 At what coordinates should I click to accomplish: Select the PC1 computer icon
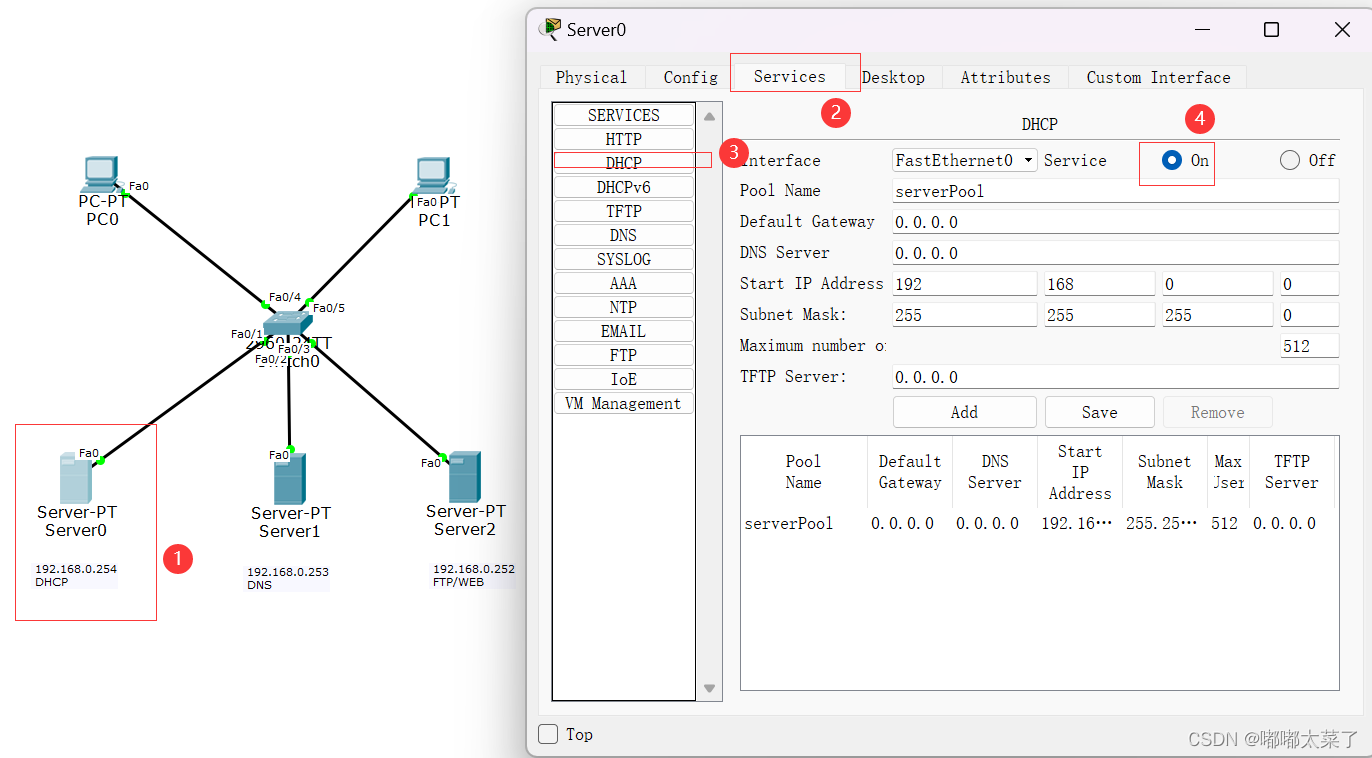pos(433,175)
